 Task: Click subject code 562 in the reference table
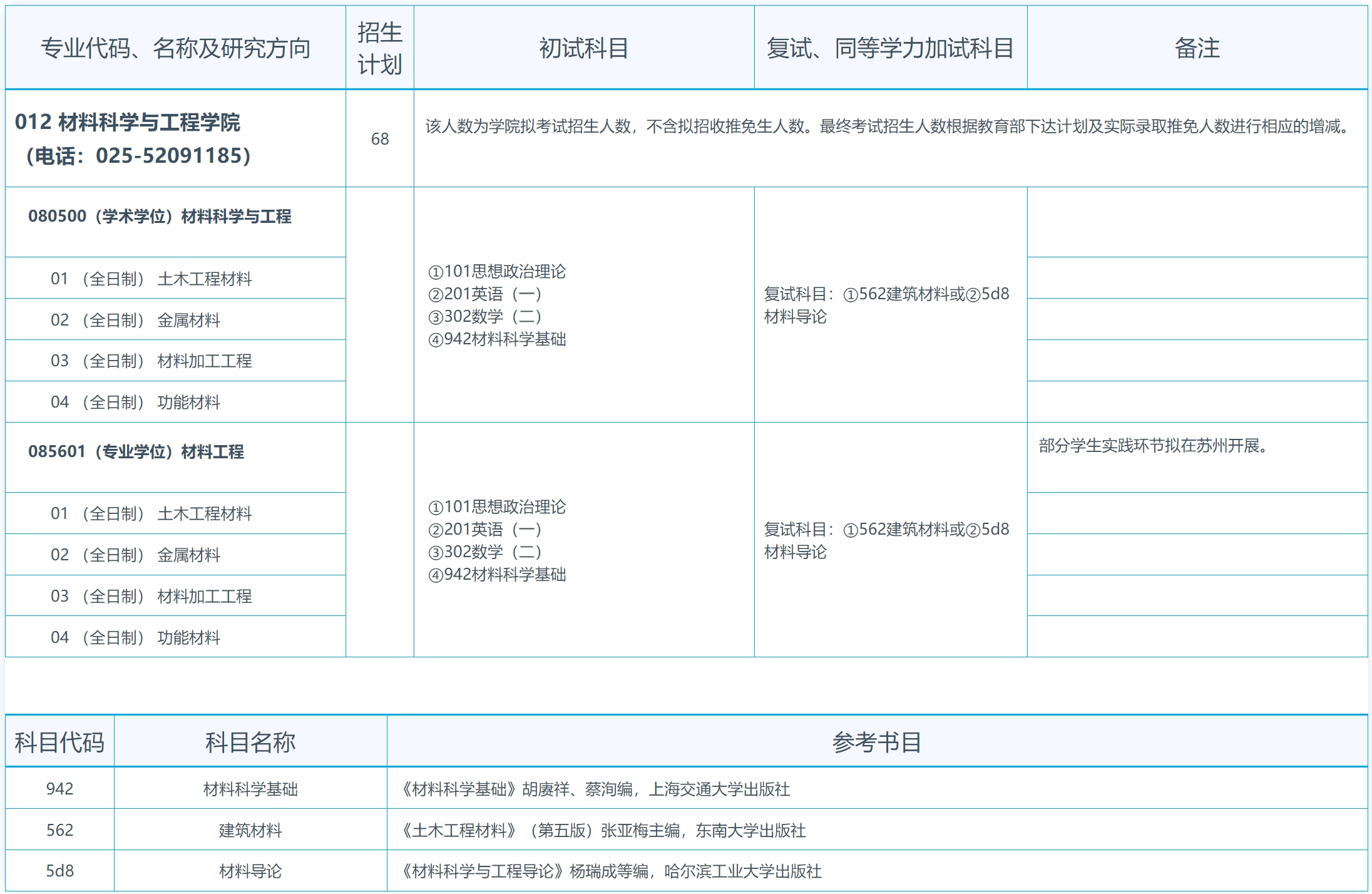click(x=59, y=830)
